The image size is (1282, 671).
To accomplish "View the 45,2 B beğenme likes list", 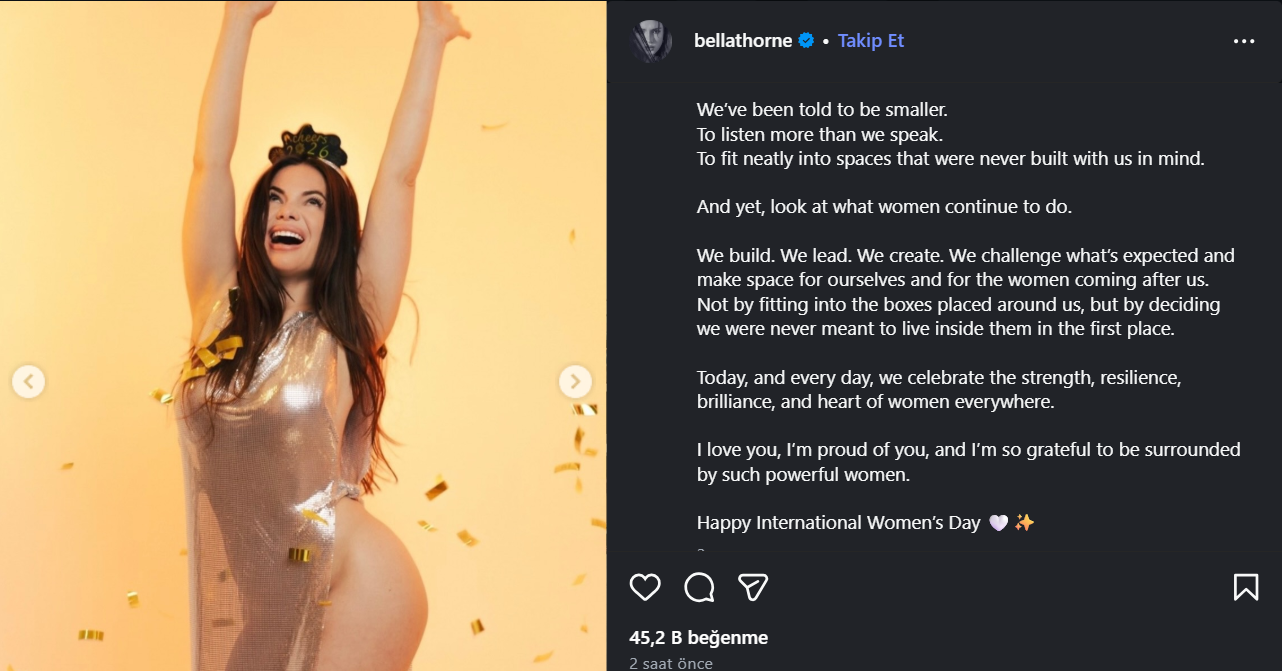I will click(x=698, y=637).
